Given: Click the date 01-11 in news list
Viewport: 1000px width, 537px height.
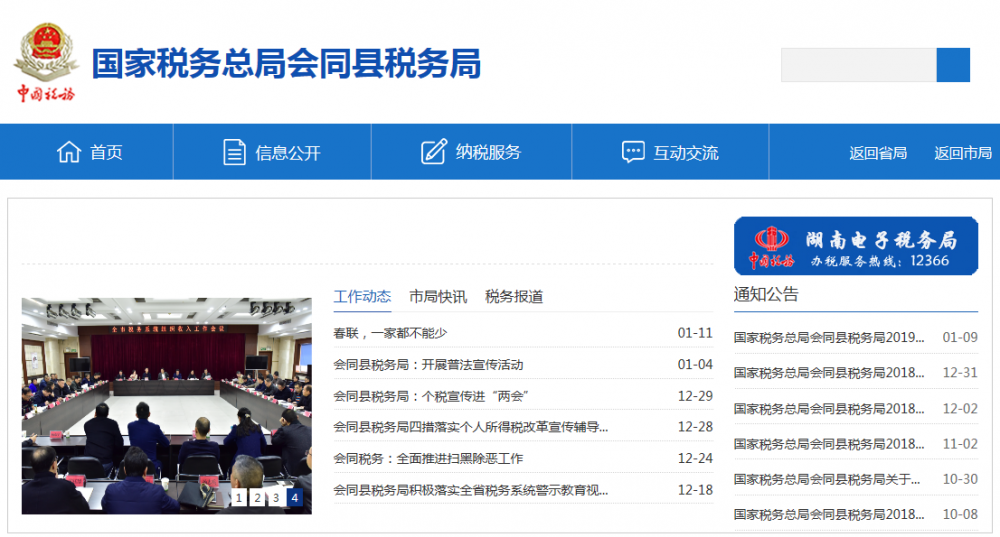Looking at the screenshot, I should click(695, 333).
